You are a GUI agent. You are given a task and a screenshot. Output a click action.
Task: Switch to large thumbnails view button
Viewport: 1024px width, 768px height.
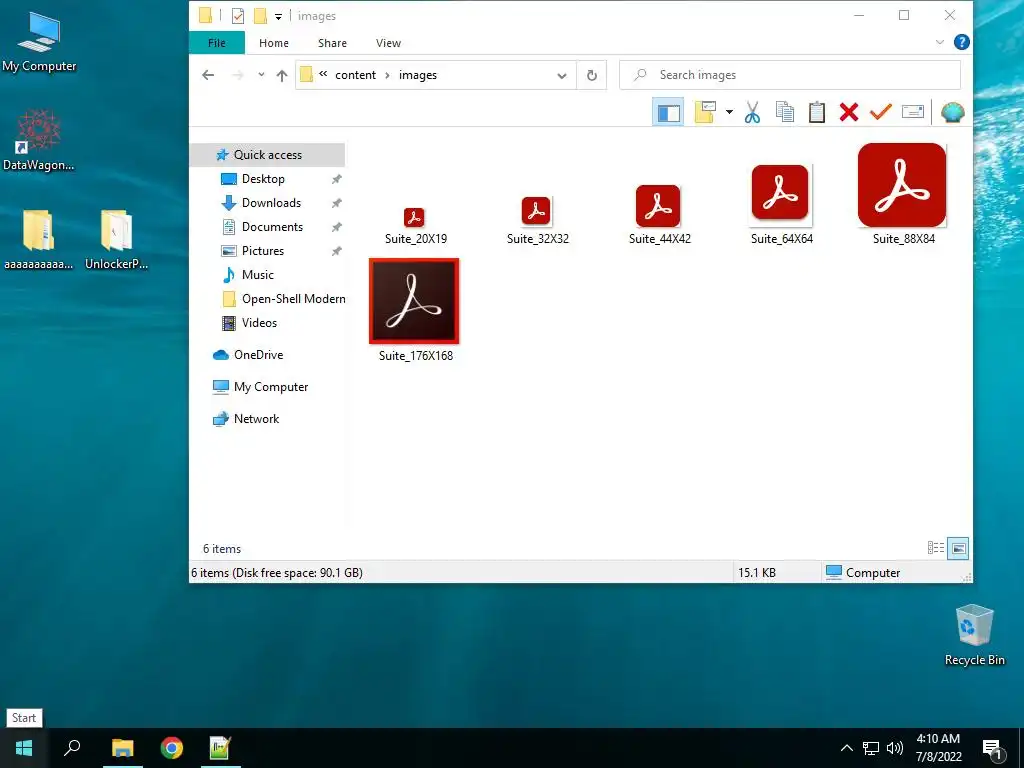click(x=958, y=548)
